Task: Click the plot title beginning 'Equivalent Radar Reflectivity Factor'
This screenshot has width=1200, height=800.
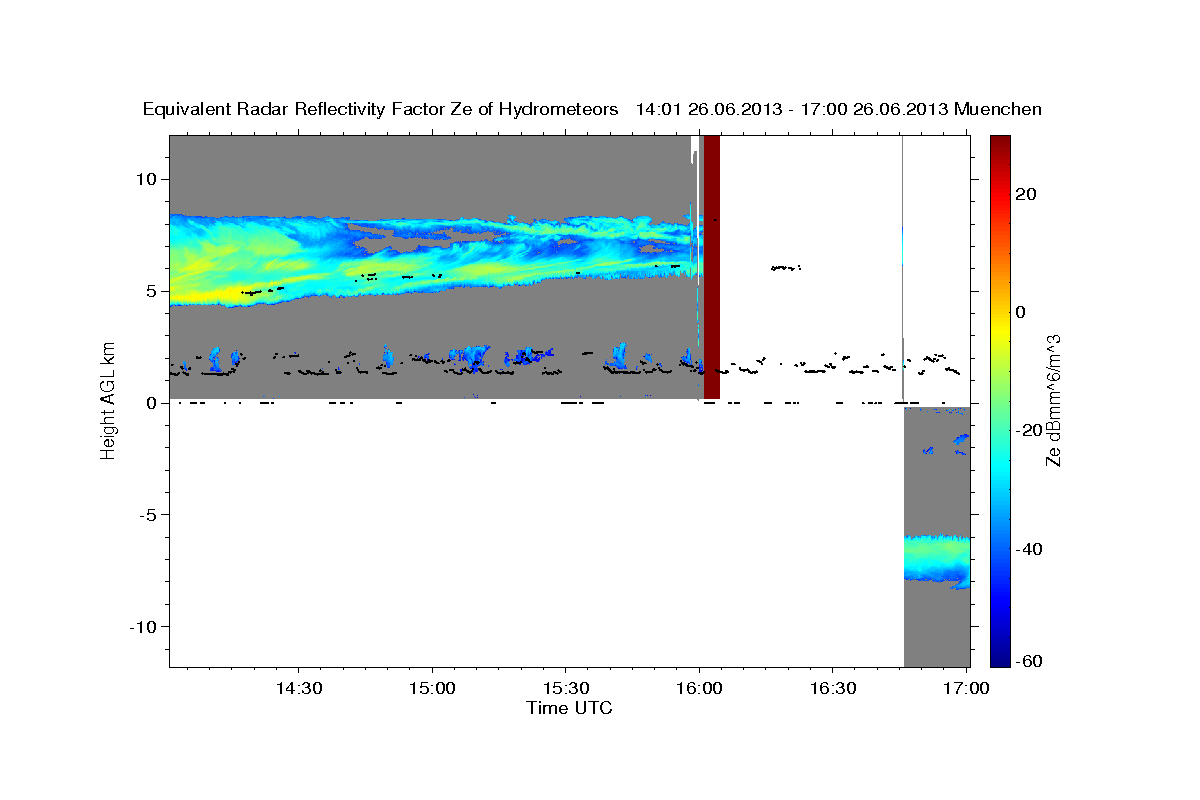Action: click(x=592, y=110)
